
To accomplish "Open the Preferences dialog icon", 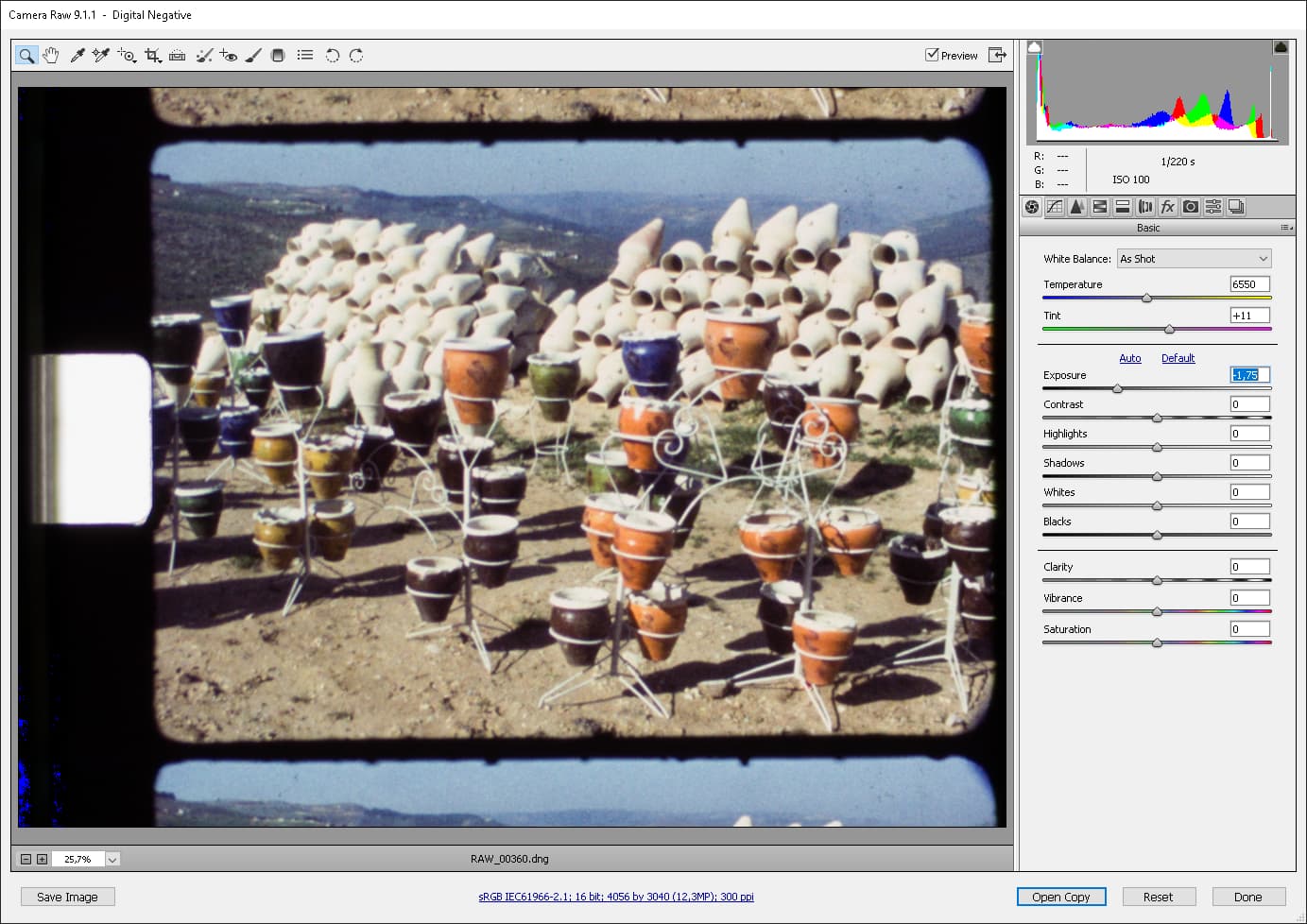I will [304, 56].
